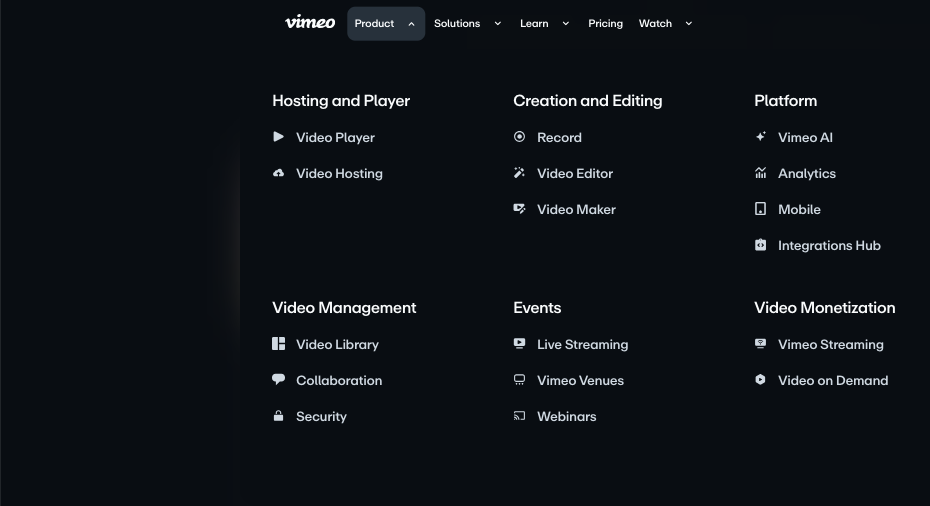The height and width of the screenshot is (506, 930).
Task: Open the Live Streaming link
Action: [582, 344]
